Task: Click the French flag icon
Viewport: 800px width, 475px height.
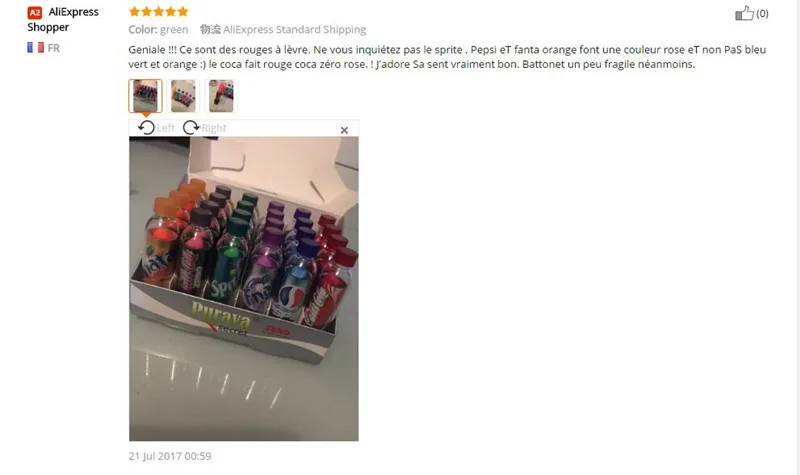Action: click(36, 47)
